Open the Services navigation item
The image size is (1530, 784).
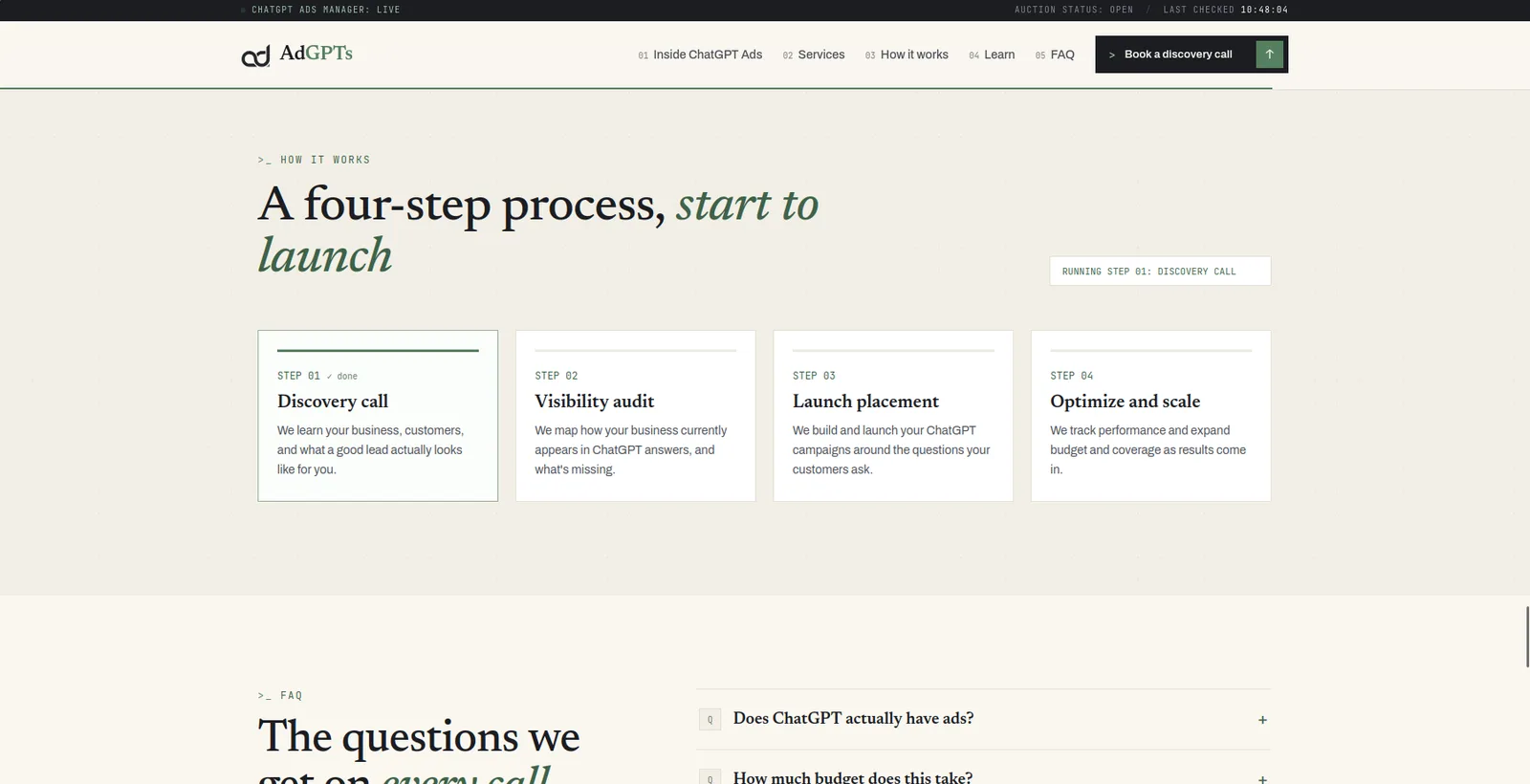(814, 54)
